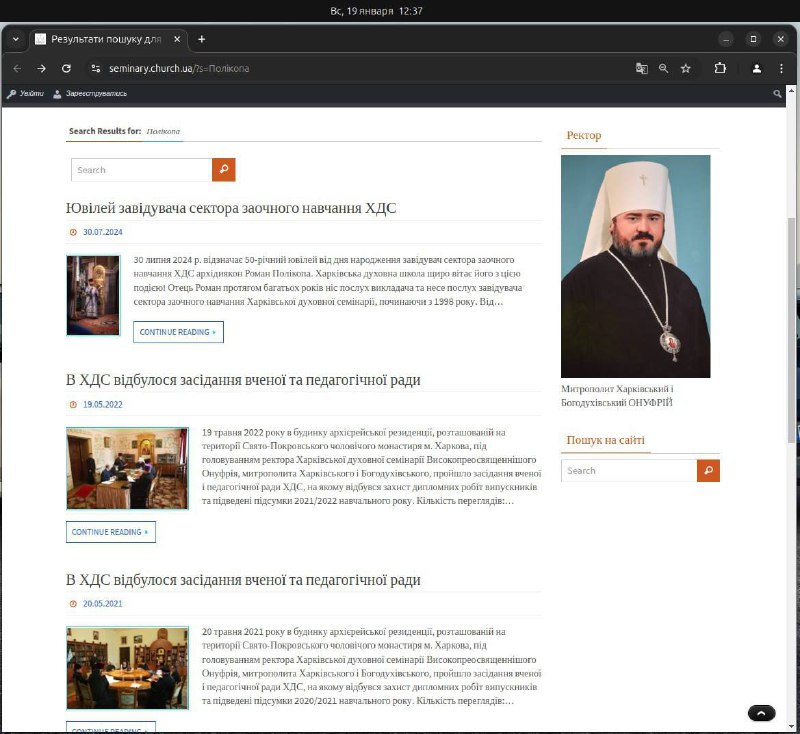
Task: Open the Extensions puzzle menu
Action: (x=720, y=68)
